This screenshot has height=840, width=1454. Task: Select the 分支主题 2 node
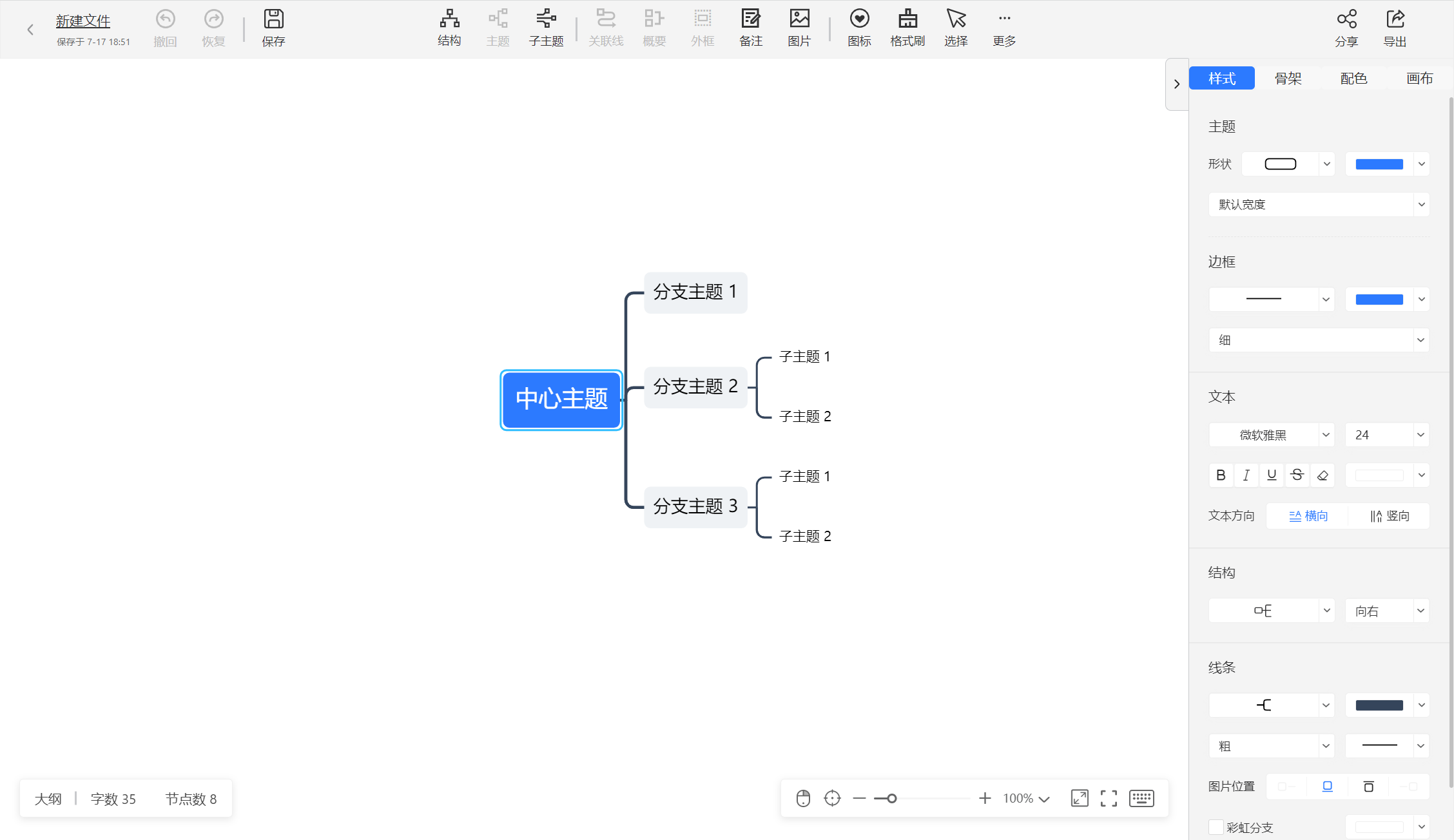[695, 387]
